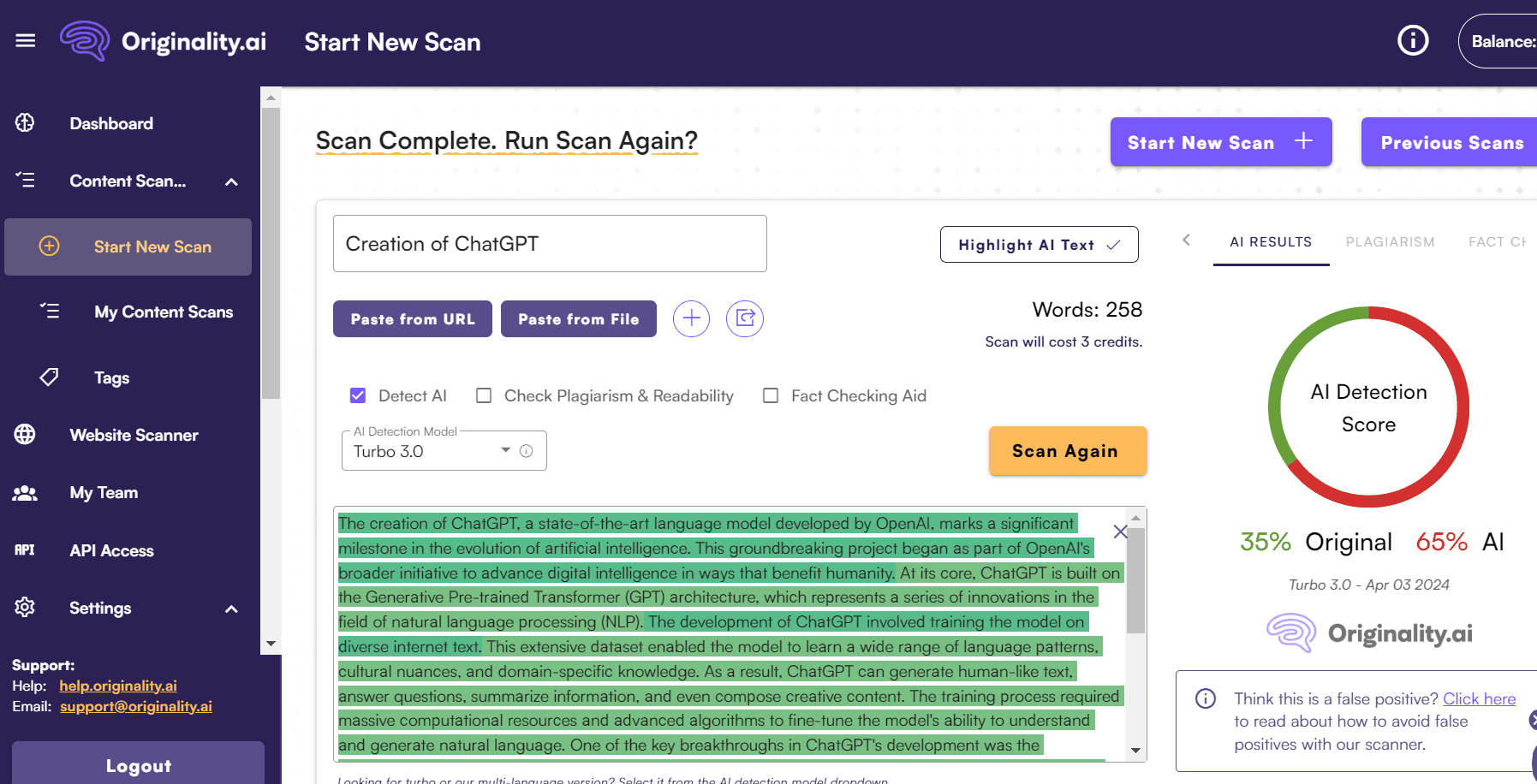Collapse the Content Scan sidebar section
This screenshot has width=1537, height=784.
click(231, 181)
